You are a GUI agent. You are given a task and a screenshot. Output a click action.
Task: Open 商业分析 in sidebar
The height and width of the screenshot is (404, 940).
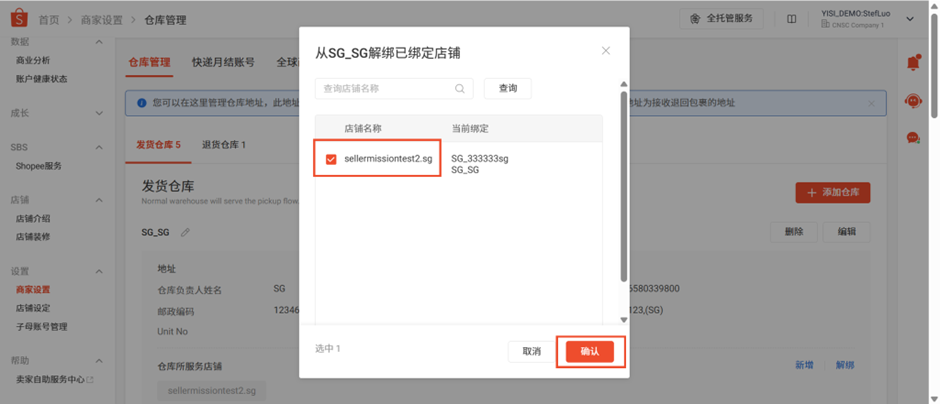tap(33, 60)
